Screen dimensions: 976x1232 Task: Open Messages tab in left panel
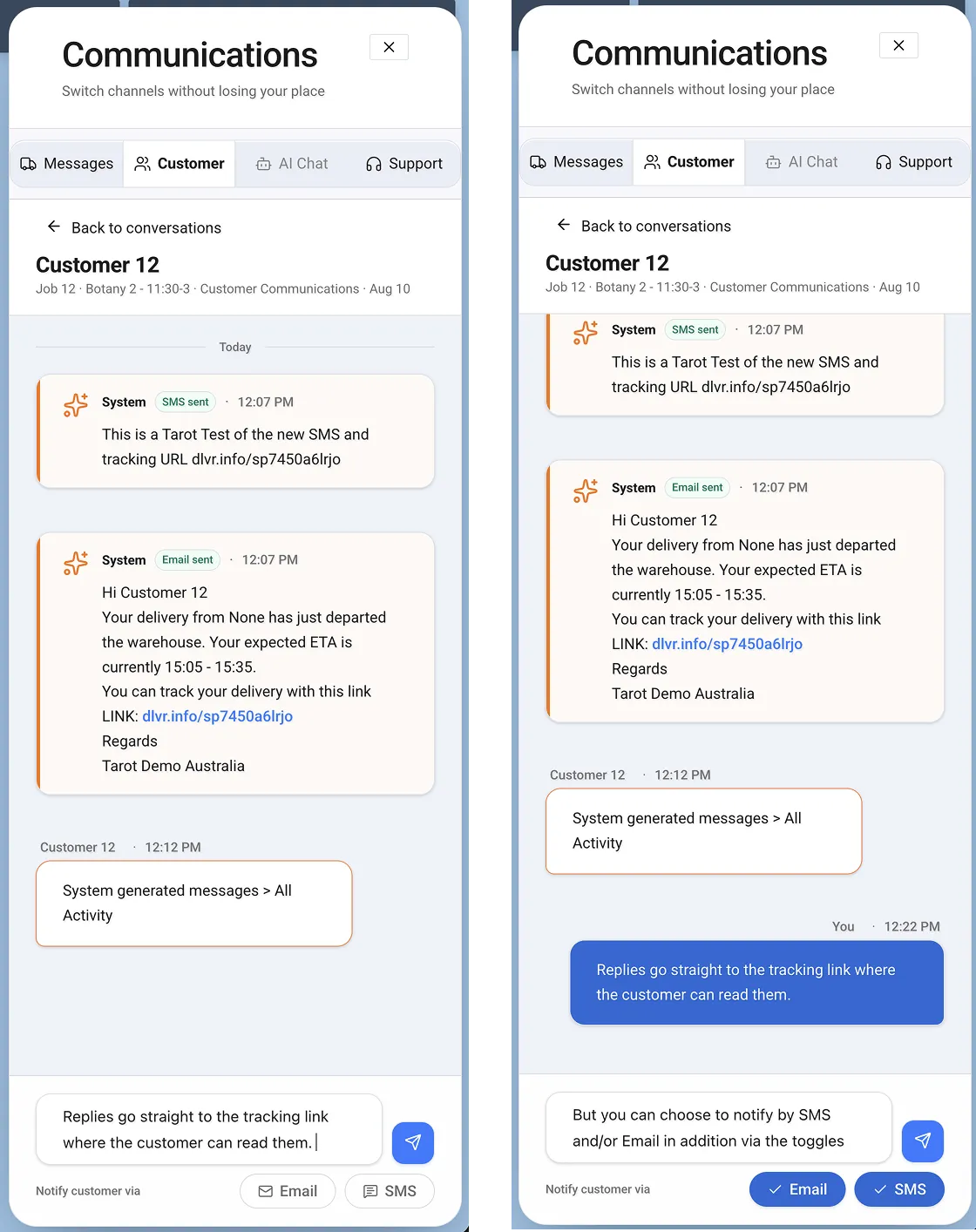pyautogui.click(x=67, y=164)
